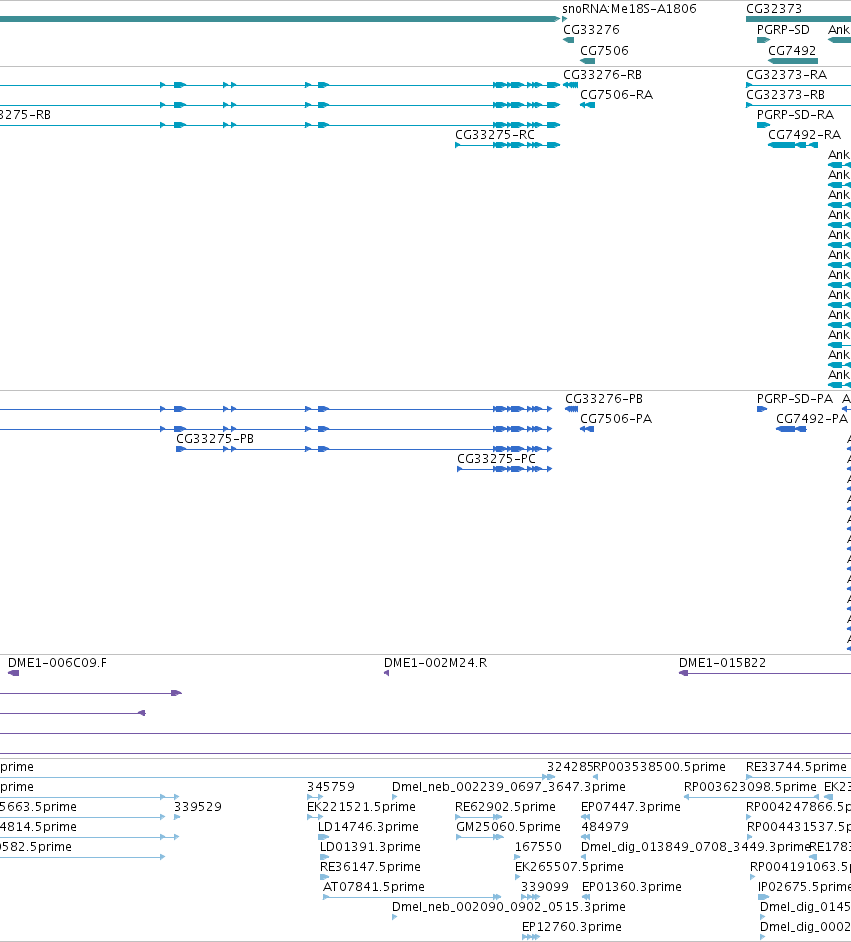The height and width of the screenshot is (942, 851).
Task: Select the purple DME1-006C09.F feature glyph
Action: (x=13, y=673)
